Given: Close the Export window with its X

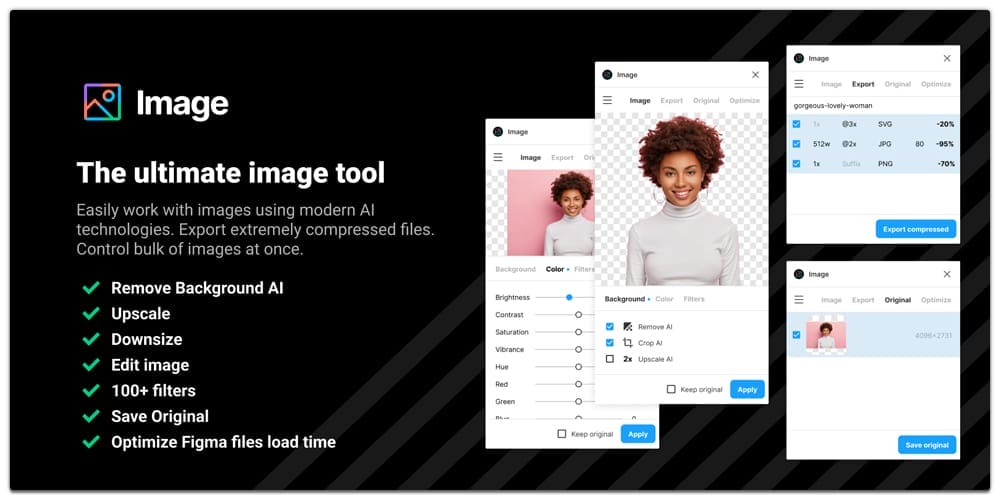Looking at the screenshot, I should pyautogui.click(x=947, y=58).
